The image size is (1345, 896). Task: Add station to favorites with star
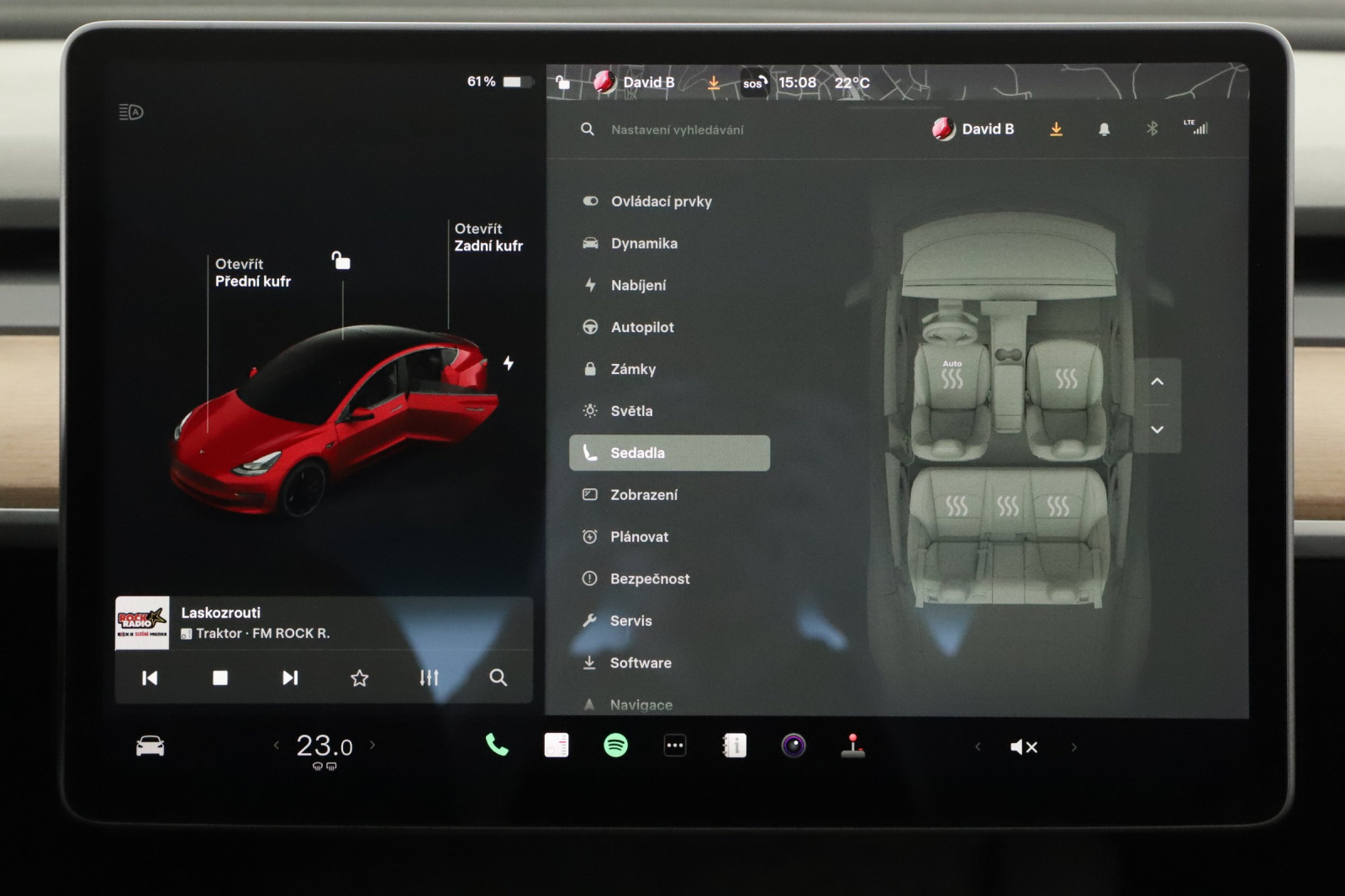click(360, 677)
